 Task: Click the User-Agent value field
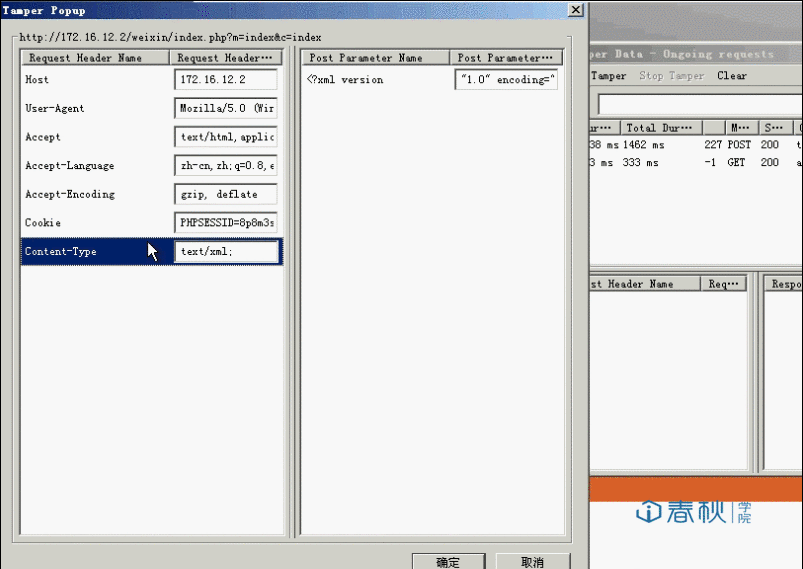226,109
